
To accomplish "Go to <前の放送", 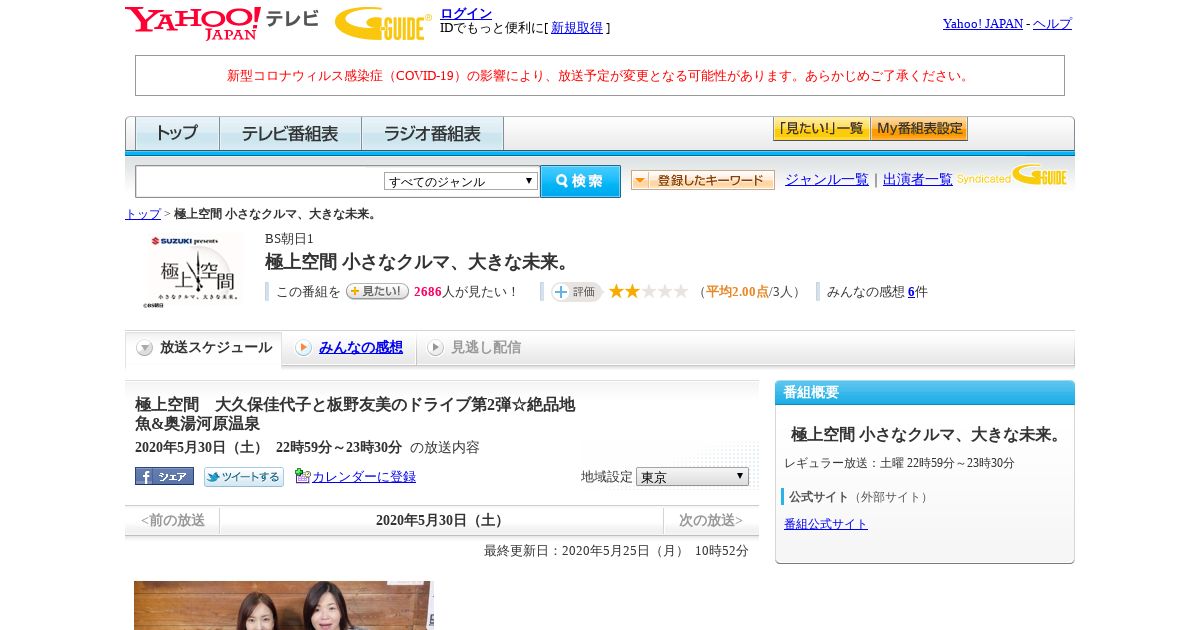I will pyautogui.click(x=172, y=520).
